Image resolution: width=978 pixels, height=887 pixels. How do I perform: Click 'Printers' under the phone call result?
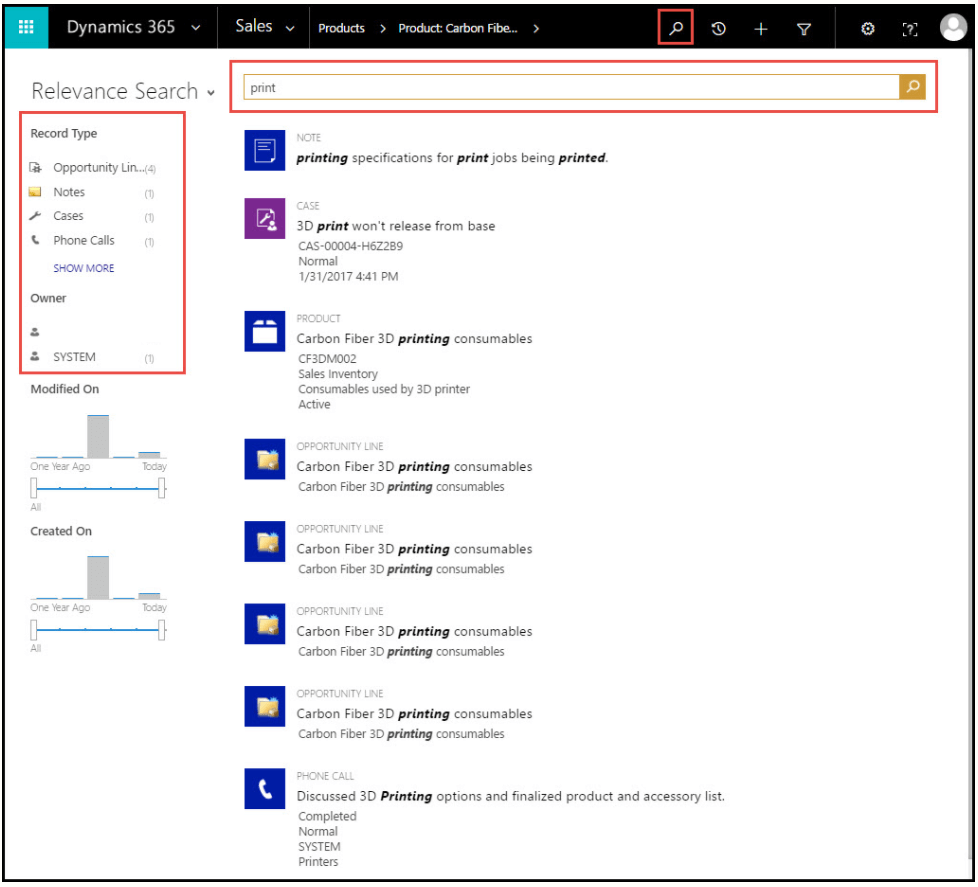318,861
